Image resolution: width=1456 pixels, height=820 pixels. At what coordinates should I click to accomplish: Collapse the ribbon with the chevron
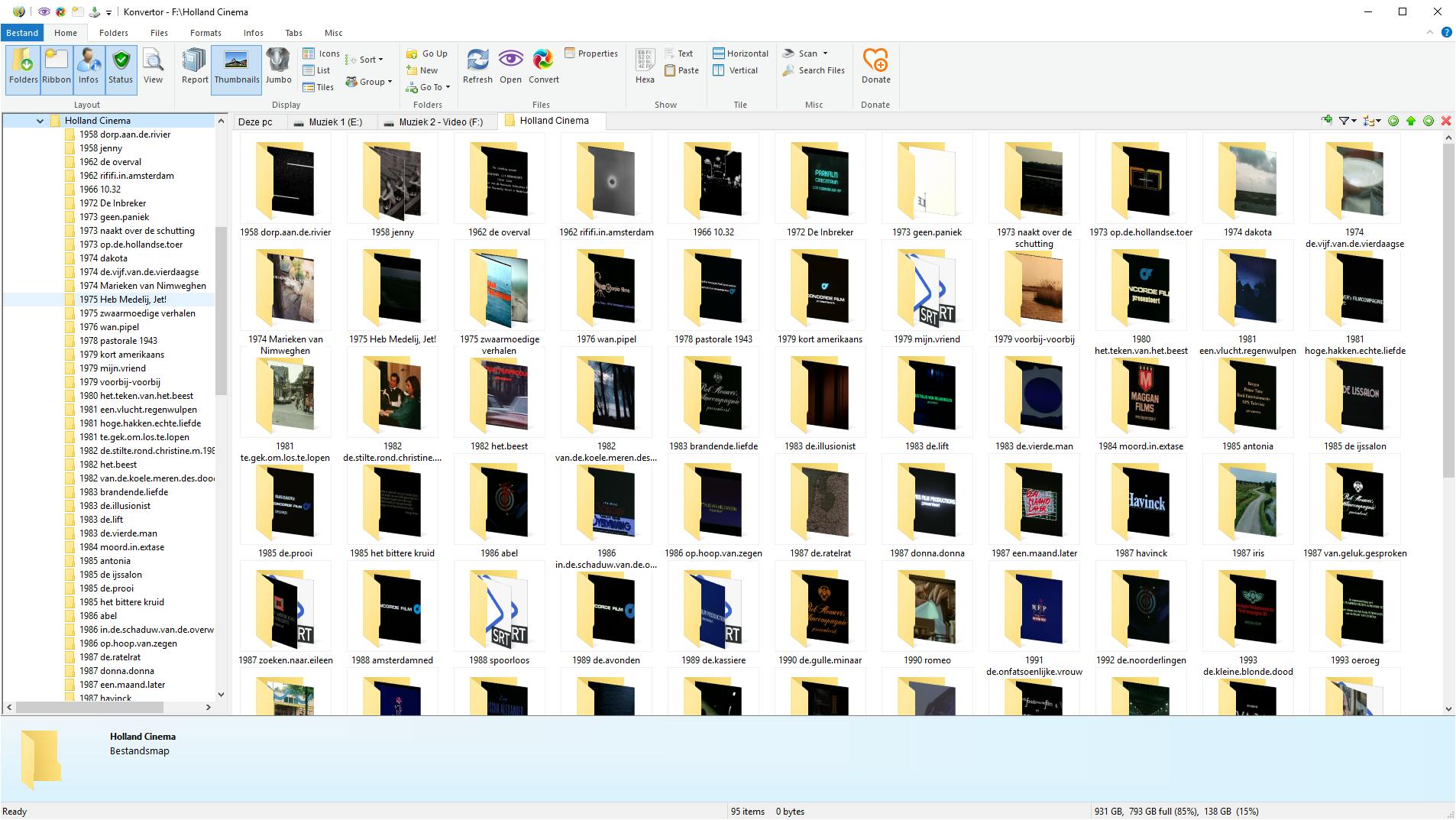click(1429, 33)
